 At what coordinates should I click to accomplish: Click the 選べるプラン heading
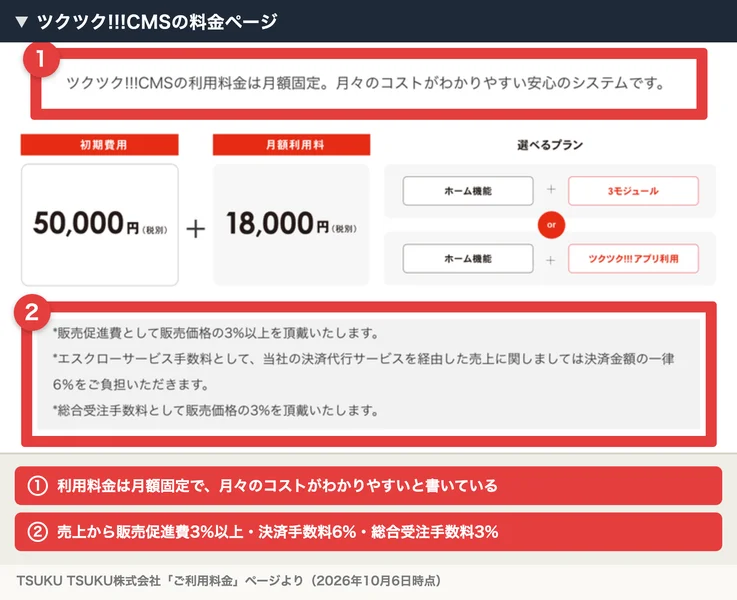tap(550, 145)
